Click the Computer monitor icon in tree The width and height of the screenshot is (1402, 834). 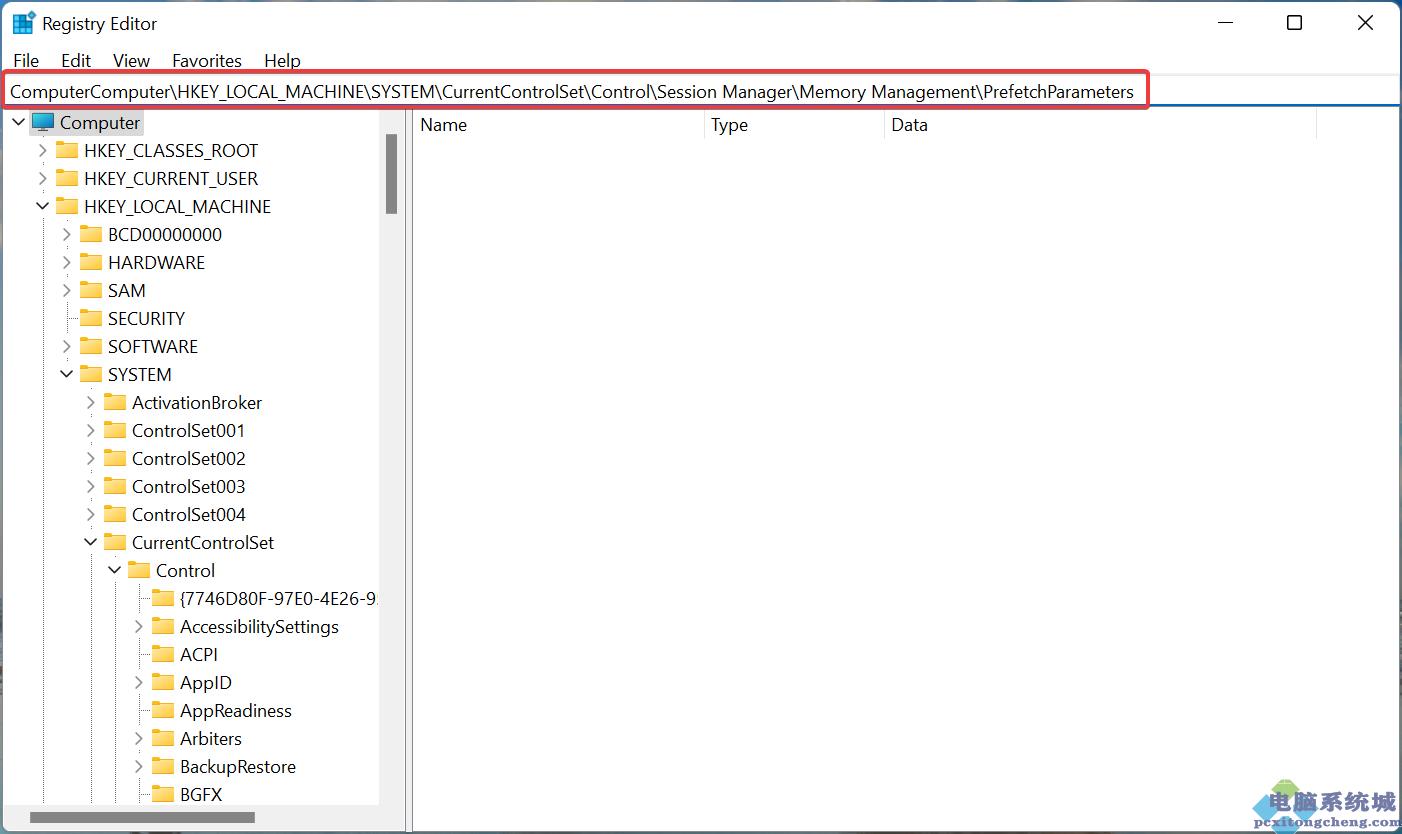[x=43, y=122]
